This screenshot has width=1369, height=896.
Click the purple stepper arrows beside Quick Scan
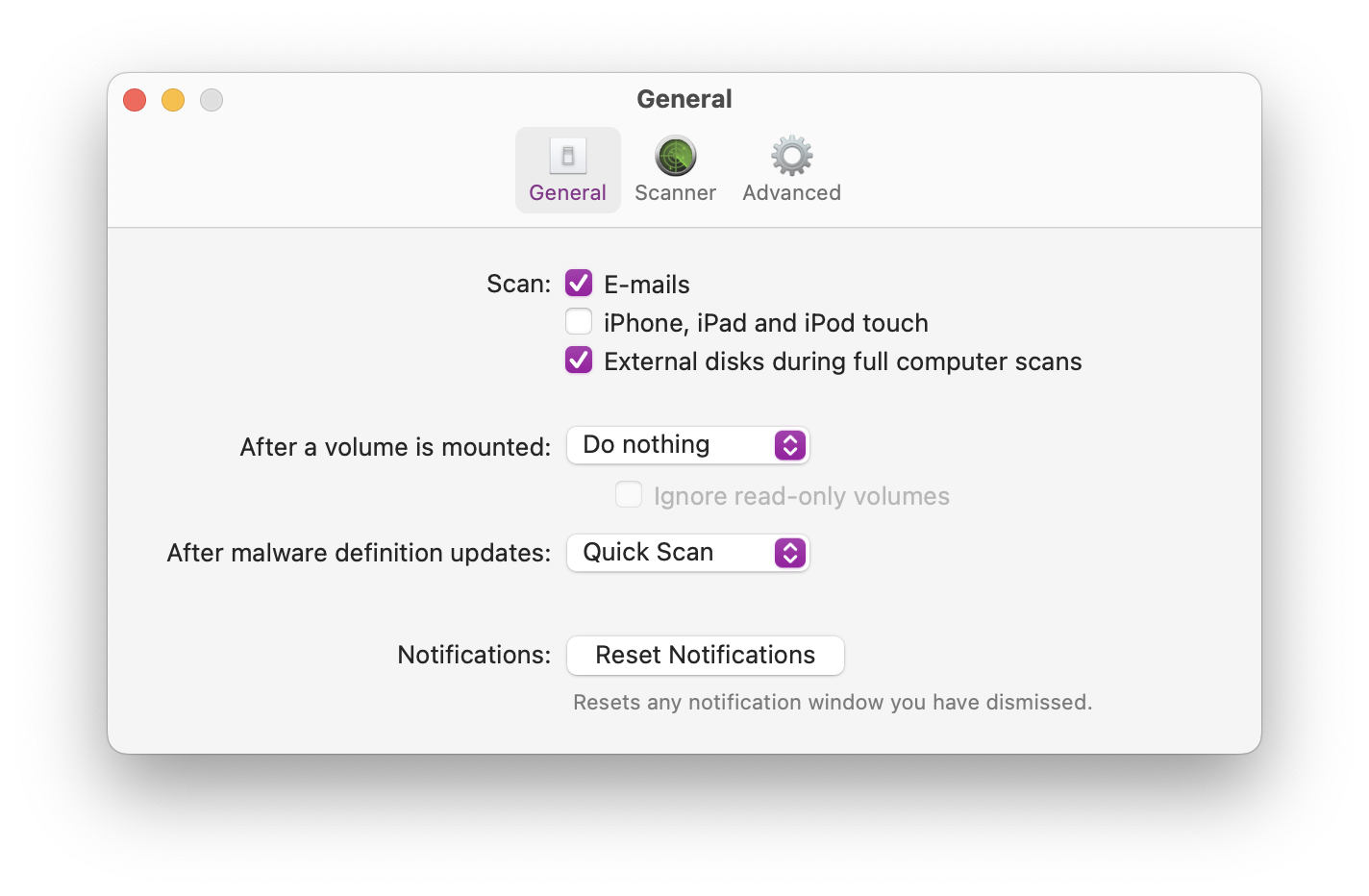click(x=790, y=553)
